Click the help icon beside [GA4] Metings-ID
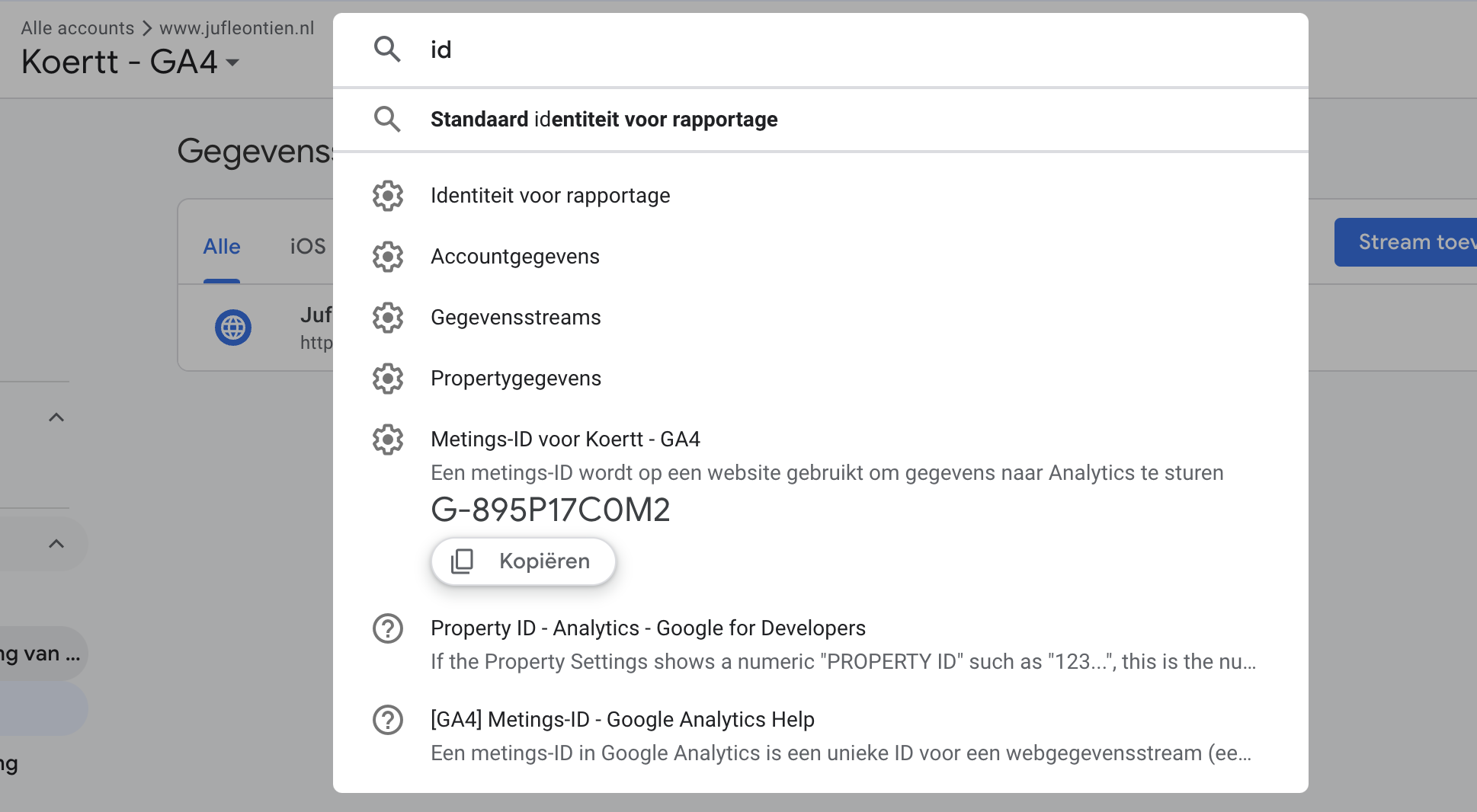Image resolution: width=1477 pixels, height=812 pixels. coord(387,720)
